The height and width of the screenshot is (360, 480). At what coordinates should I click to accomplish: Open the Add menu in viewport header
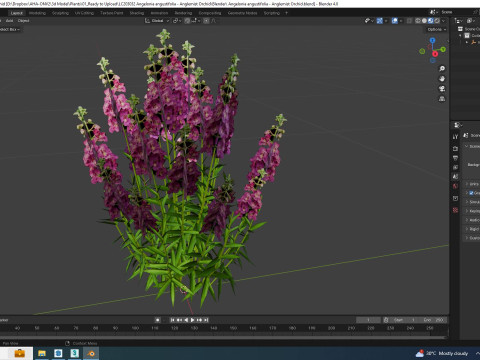[x=9, y=21]
